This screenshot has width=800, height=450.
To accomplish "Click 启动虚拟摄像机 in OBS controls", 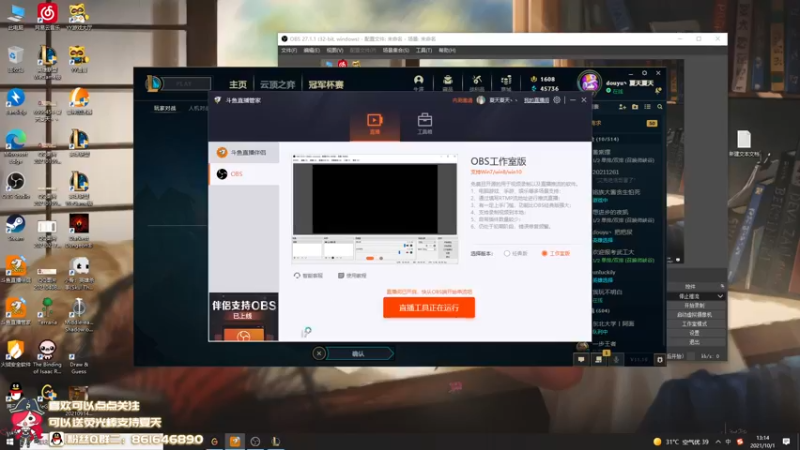I will coord(694,315).
